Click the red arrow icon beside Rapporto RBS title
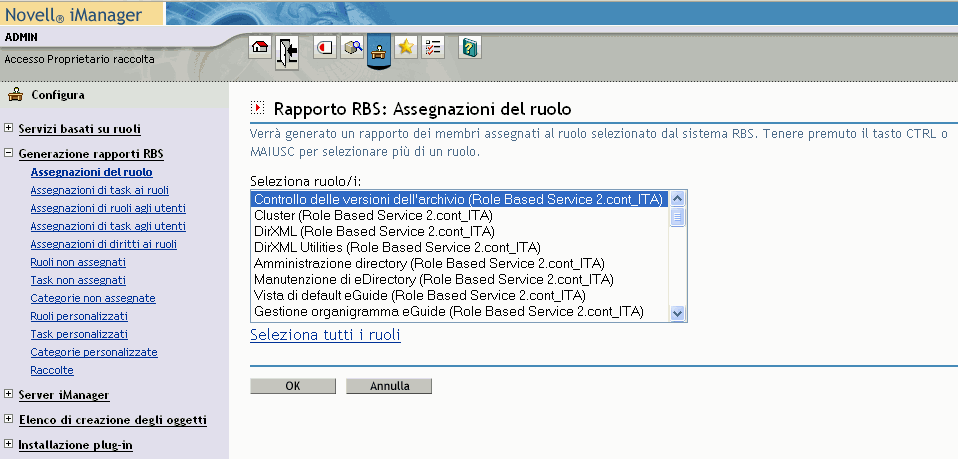 tap(258, 108)
